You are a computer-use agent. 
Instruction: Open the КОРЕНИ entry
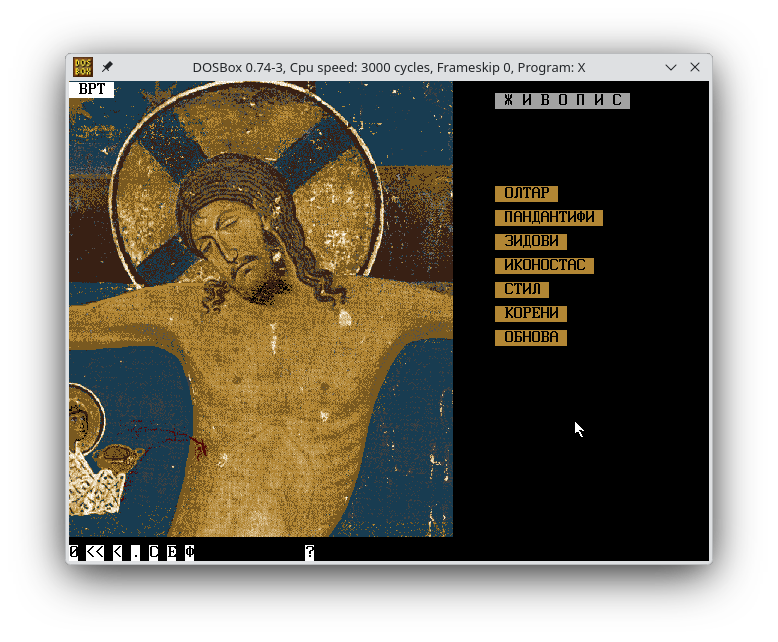531,314
